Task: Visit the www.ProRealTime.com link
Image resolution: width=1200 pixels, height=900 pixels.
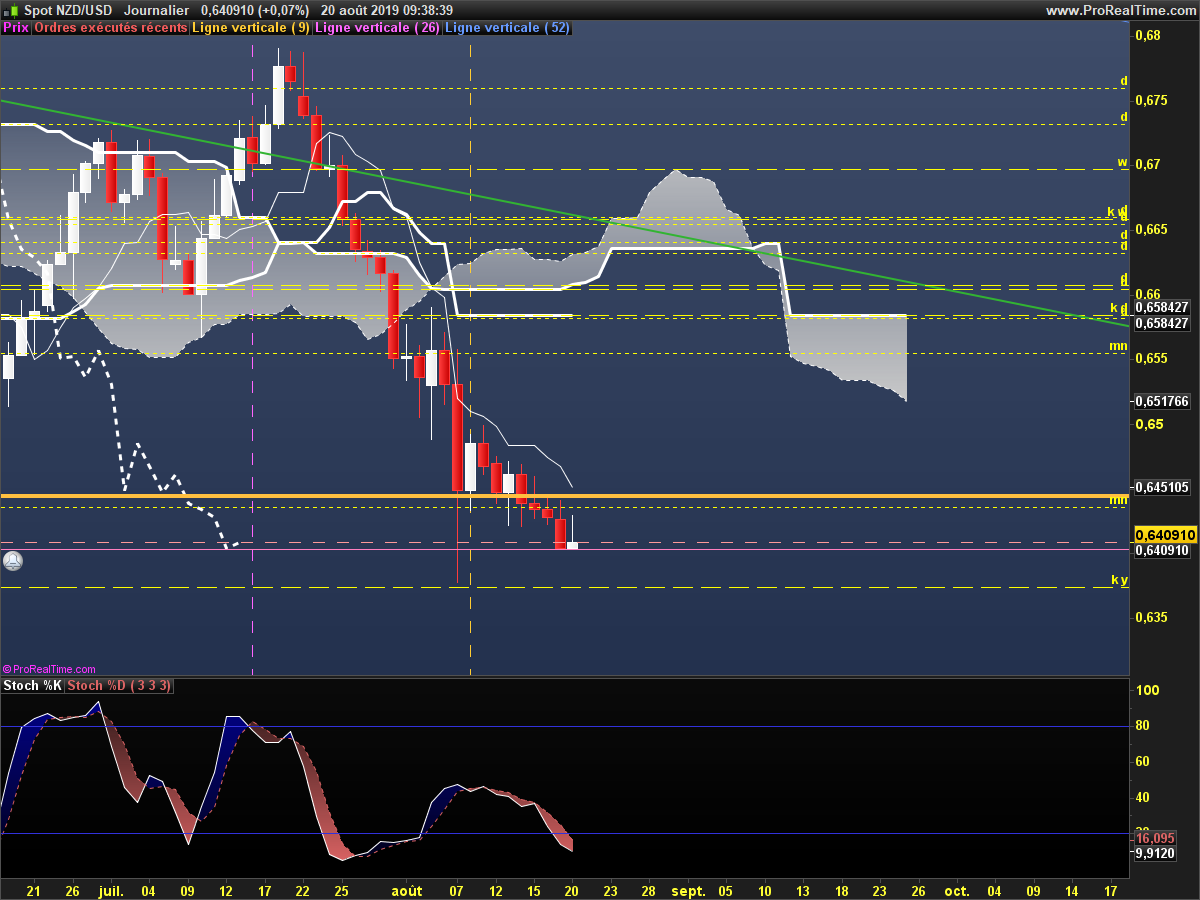Action: pos(1120,10)
